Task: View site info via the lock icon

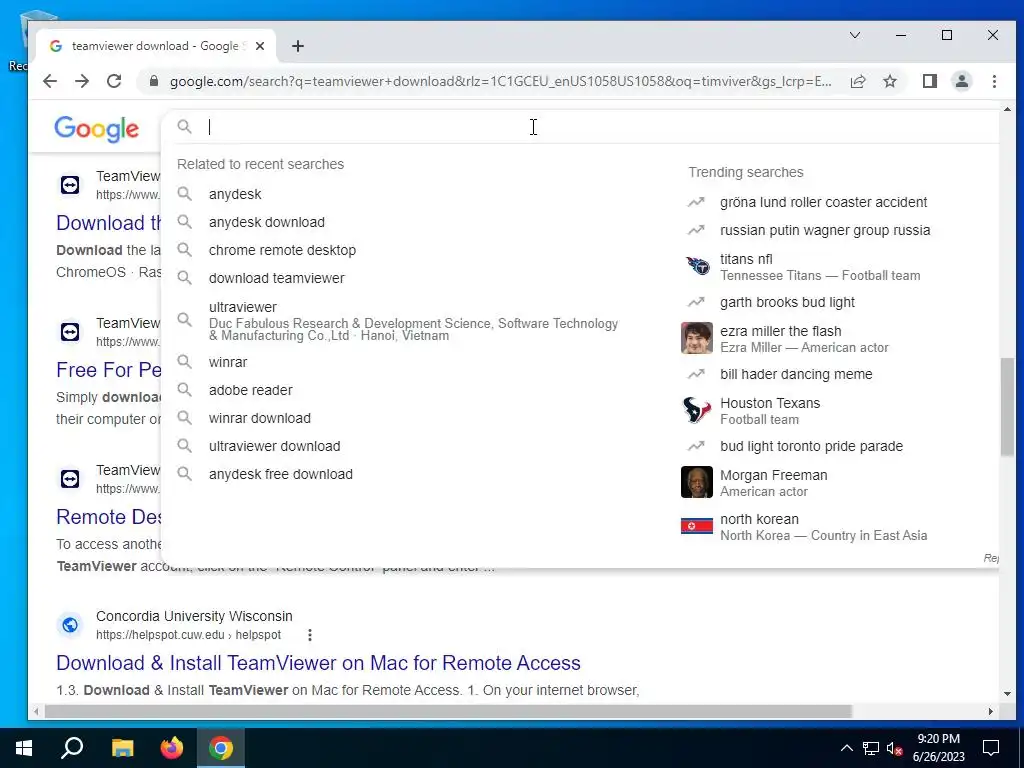Action: coord(153,81)
